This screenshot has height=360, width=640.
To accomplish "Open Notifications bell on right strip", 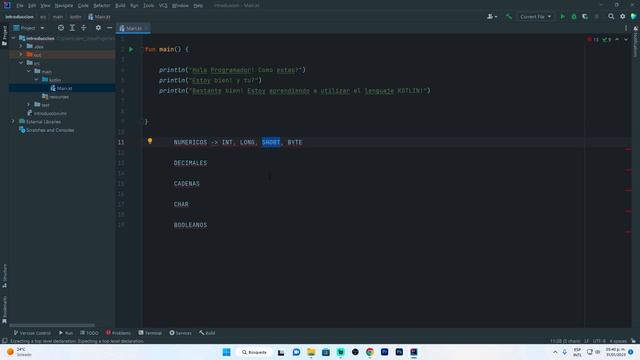I will pos(636,29).
